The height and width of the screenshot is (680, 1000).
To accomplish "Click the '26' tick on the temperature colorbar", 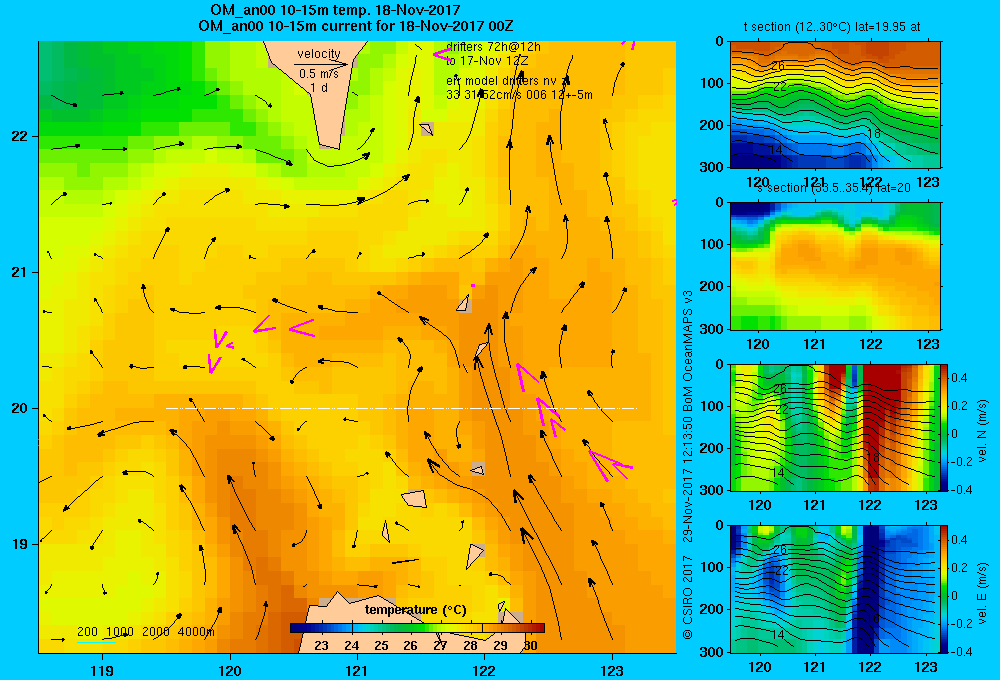I will 411,646.
